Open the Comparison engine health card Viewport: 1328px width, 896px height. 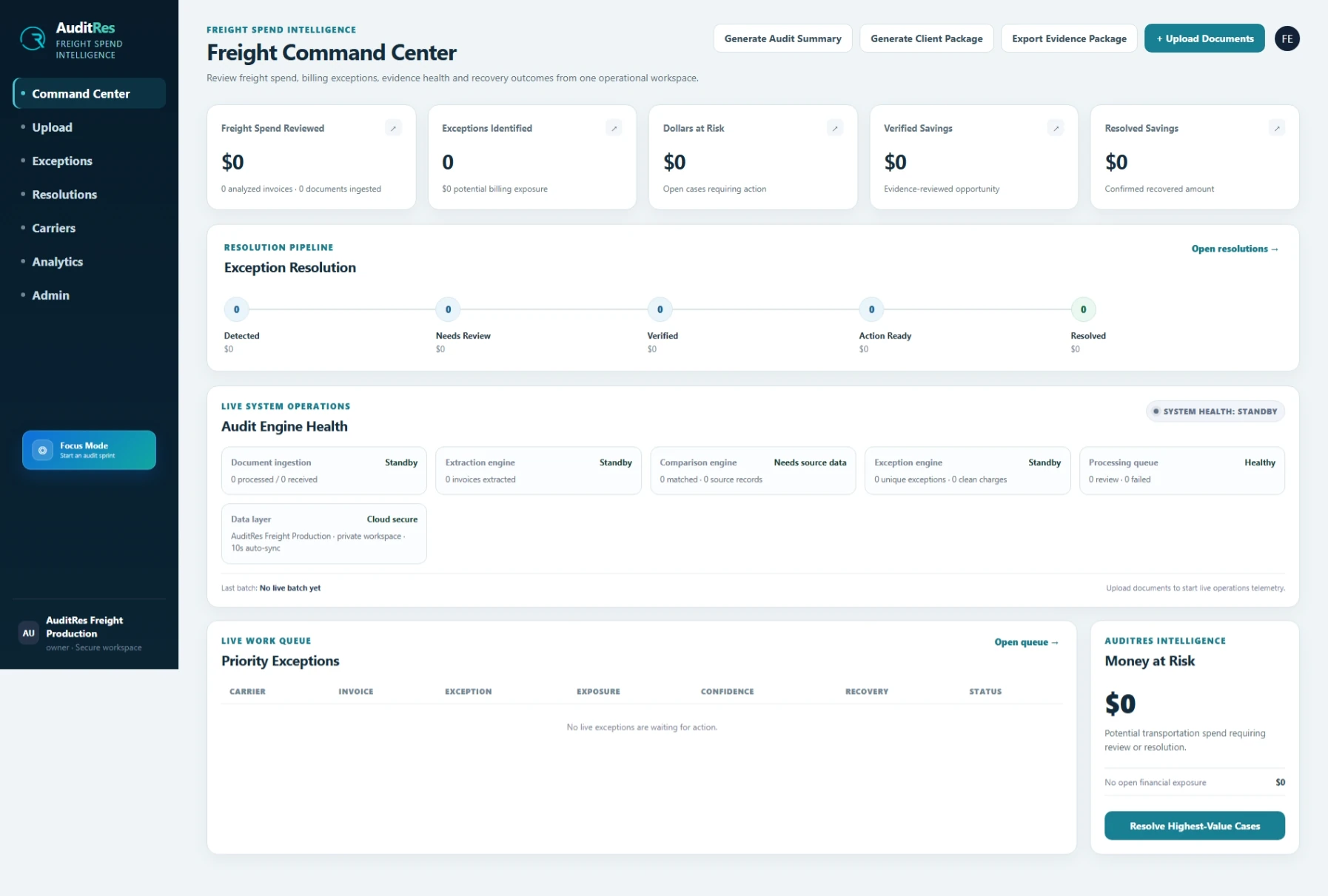[x=753, y=471]
